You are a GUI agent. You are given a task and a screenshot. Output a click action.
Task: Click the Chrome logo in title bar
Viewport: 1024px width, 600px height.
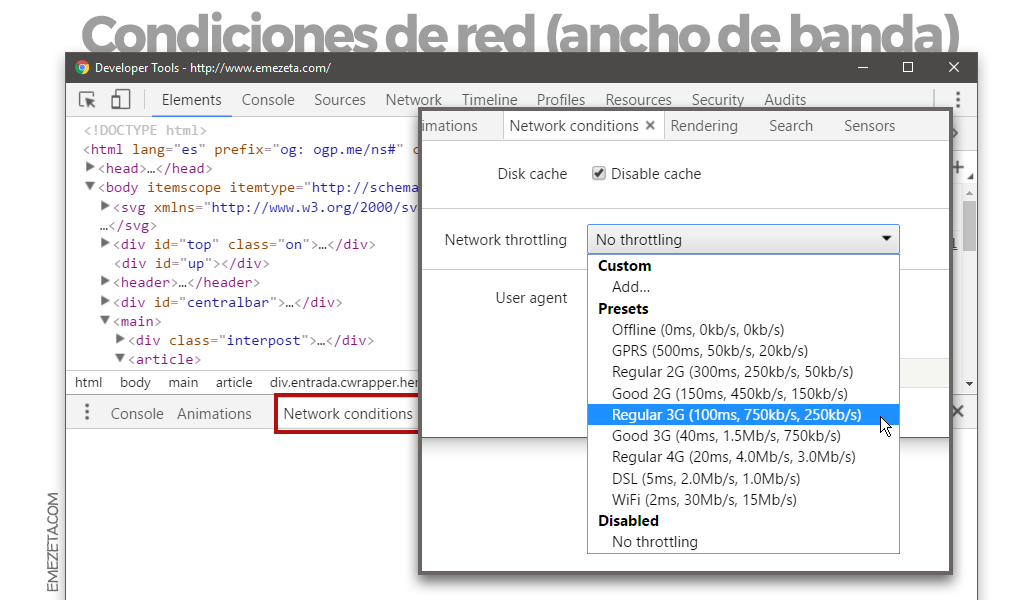[x=82, y=68]
